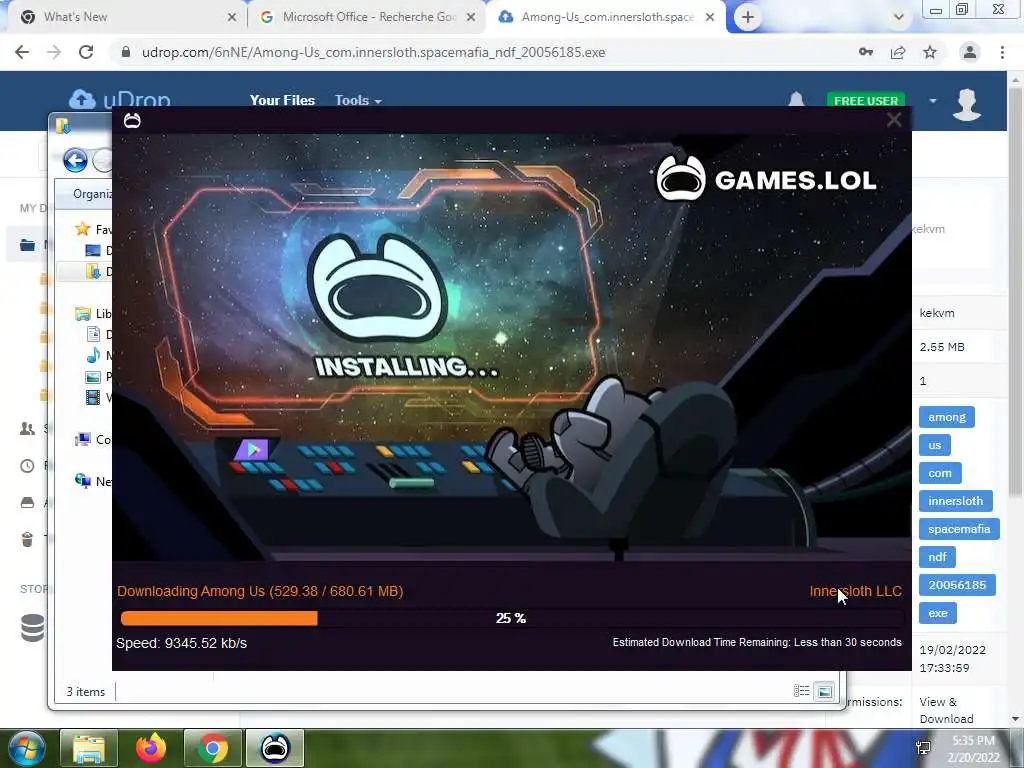
Task: Open Chrome from the taskbar
Action: (213, 748)
